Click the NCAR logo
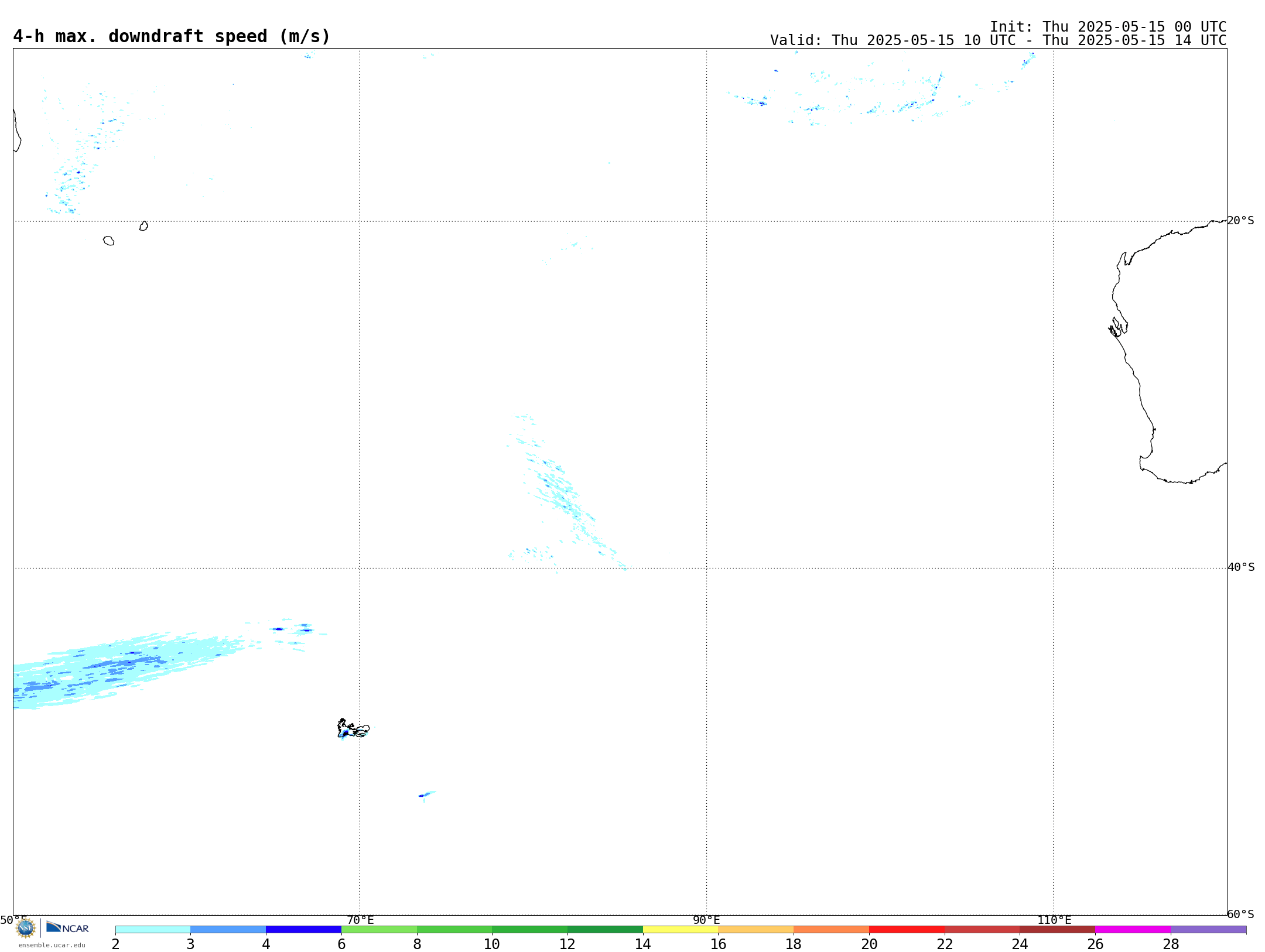Screen dimensions: 1265x952 [x=67, y=927]
